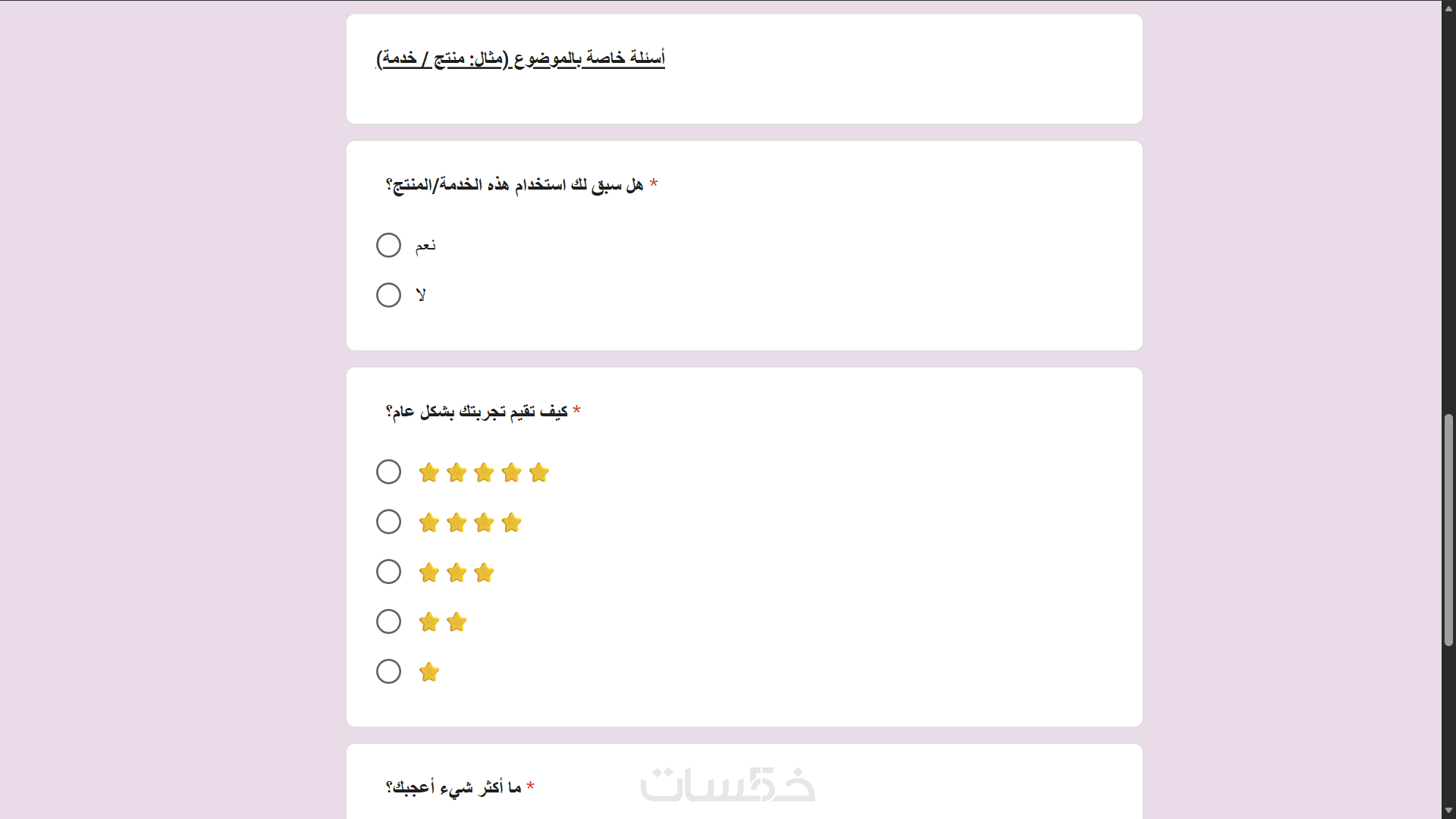Image resolution: width=1456 pixels, height=819 pixels.
Task: Click the section title 'أسئلة خاصة بالموضوع'
Action: point(521,58)
